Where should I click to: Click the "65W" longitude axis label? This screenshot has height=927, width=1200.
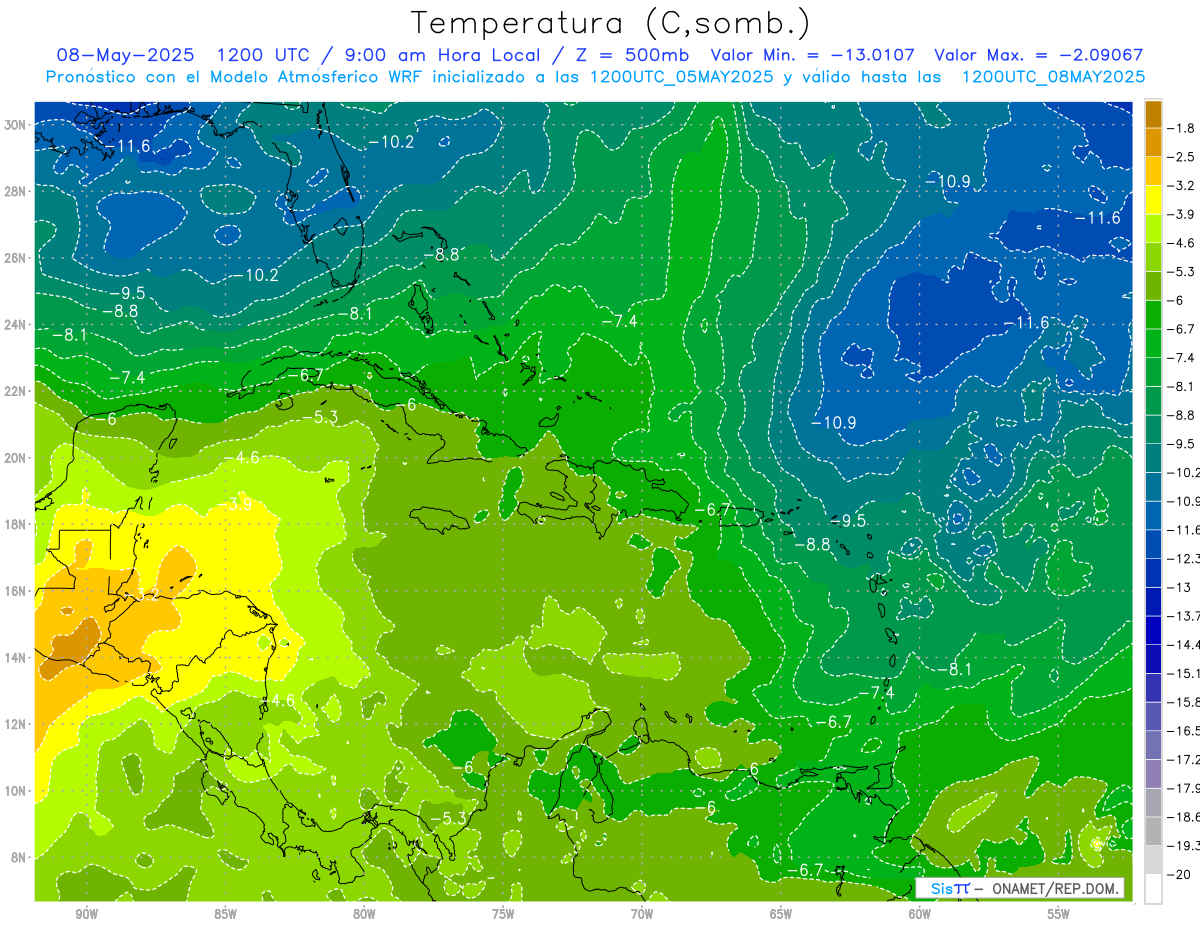[781, 914]
